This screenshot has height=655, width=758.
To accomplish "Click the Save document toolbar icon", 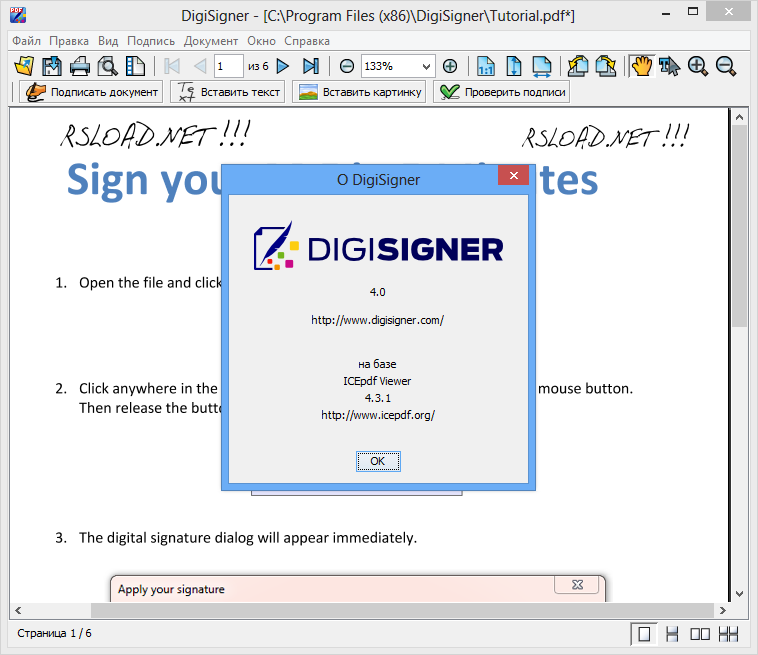I will coord(52,66).
